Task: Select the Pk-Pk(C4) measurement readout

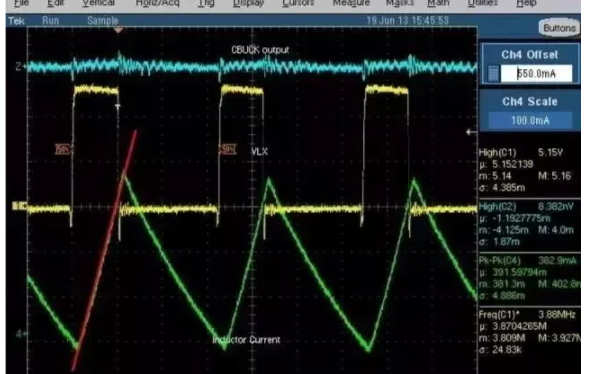Action: pyautogui.click(x=529, y=278)
